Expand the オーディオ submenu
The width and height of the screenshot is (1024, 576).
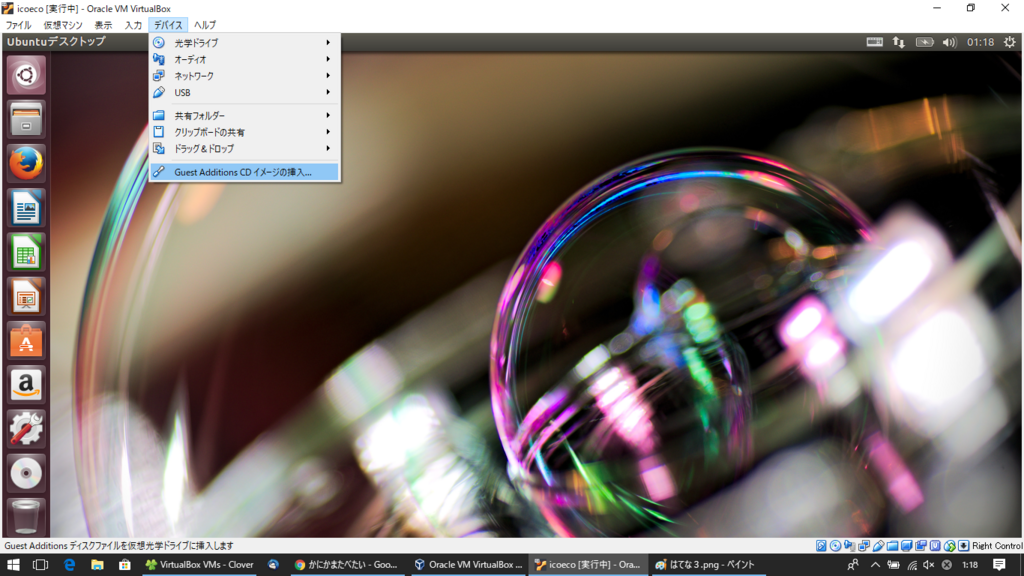tap(244, 59)
